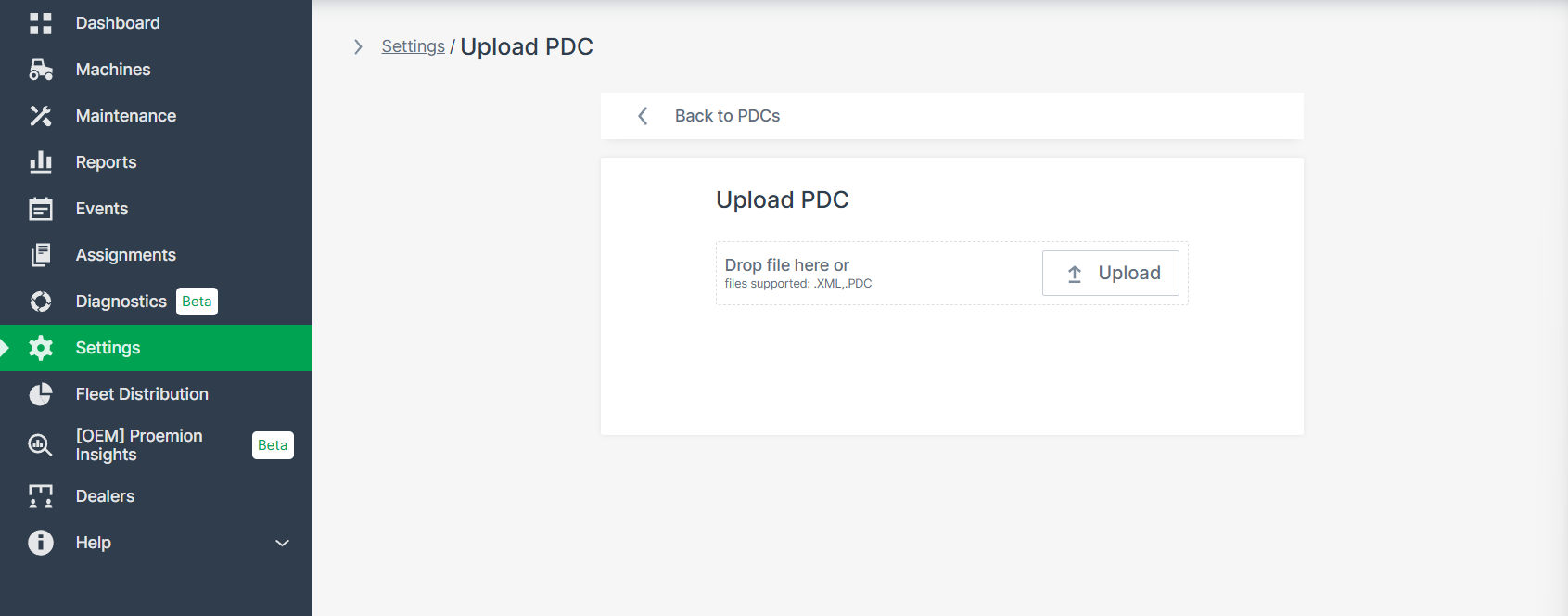Click the Dashboard grid icon
Image resolution: width=1568 pixels, height=616 pixels.
(41, 23)
